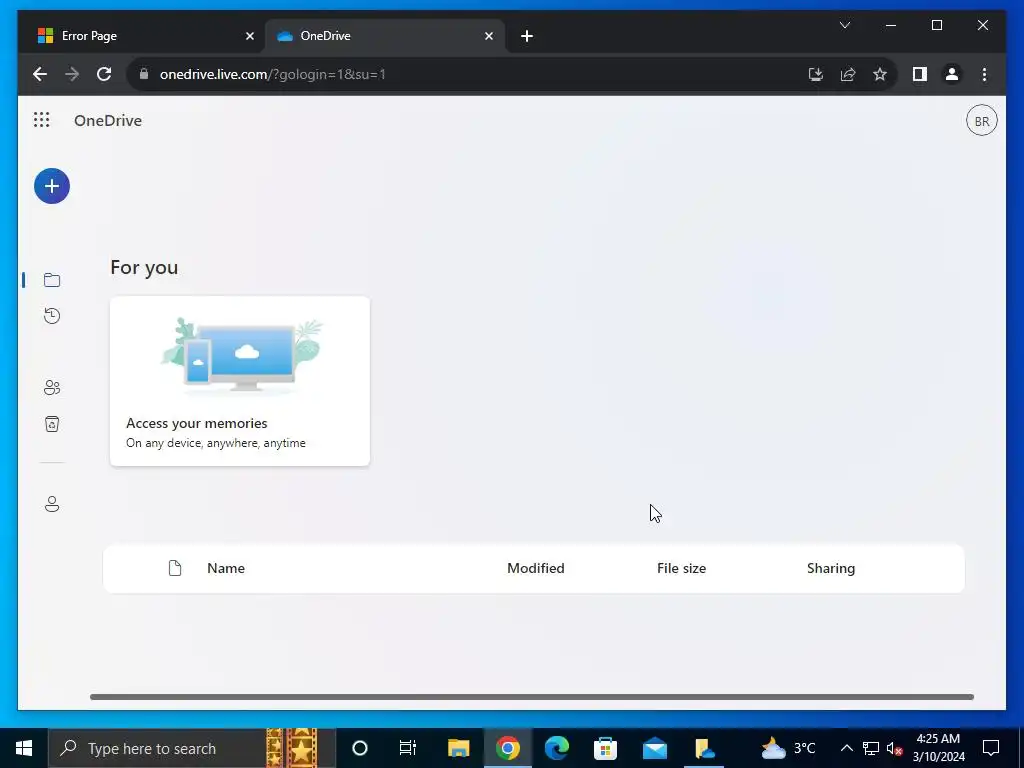Viewport: 1024px width, 768px height.
Task: Open the person icon below sidebar divider
Action: click(52, 504)
